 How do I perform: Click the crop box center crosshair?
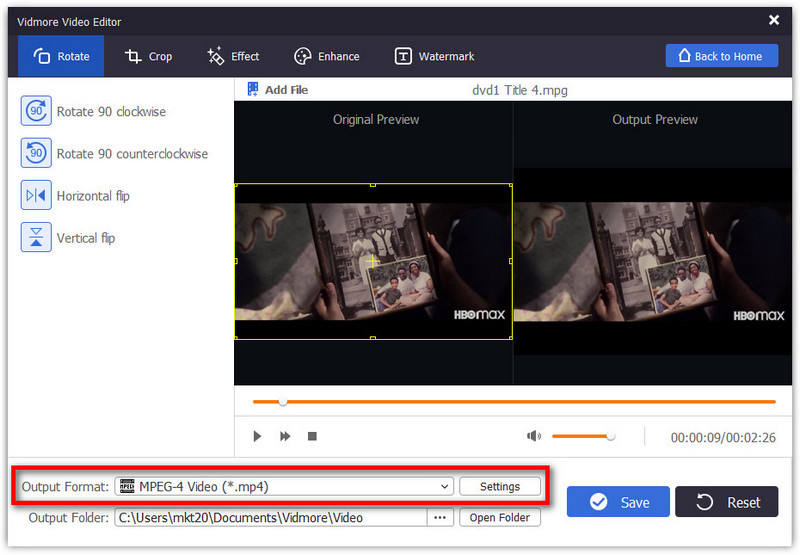point(372,262)
